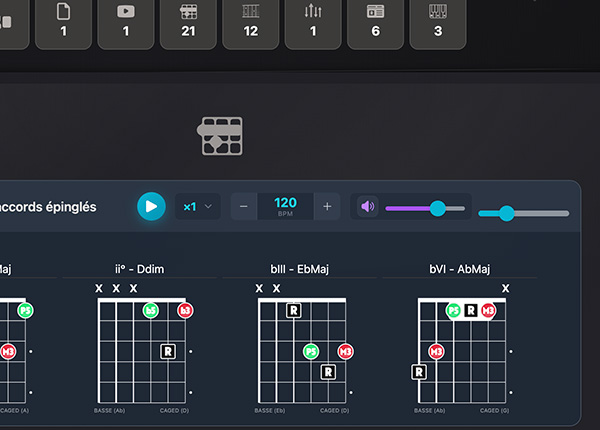Image resolution: width=600 pixels, height=430 pixels.
Task: Open the mixer sliders tile
Action: [313, 22]
